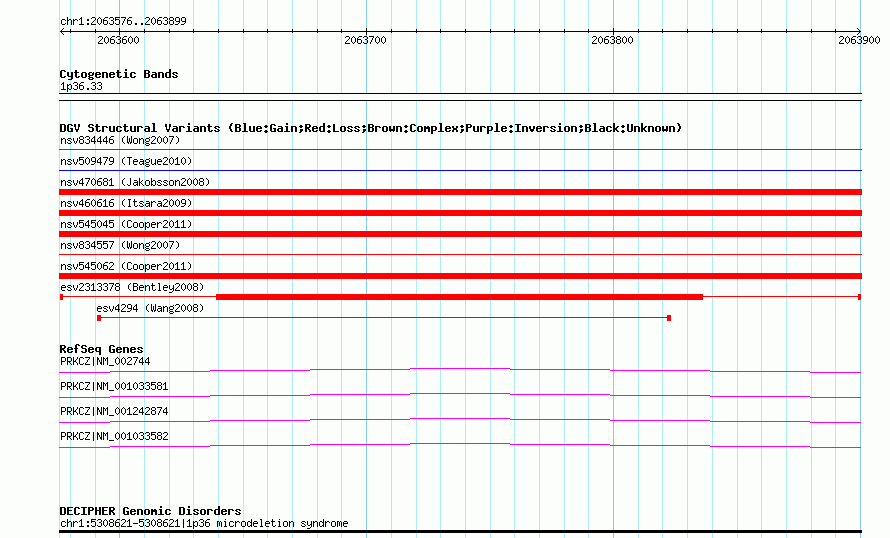Click the 2063800 ruler tick label
The image size is (890, 538).
[x=612, y=40]
